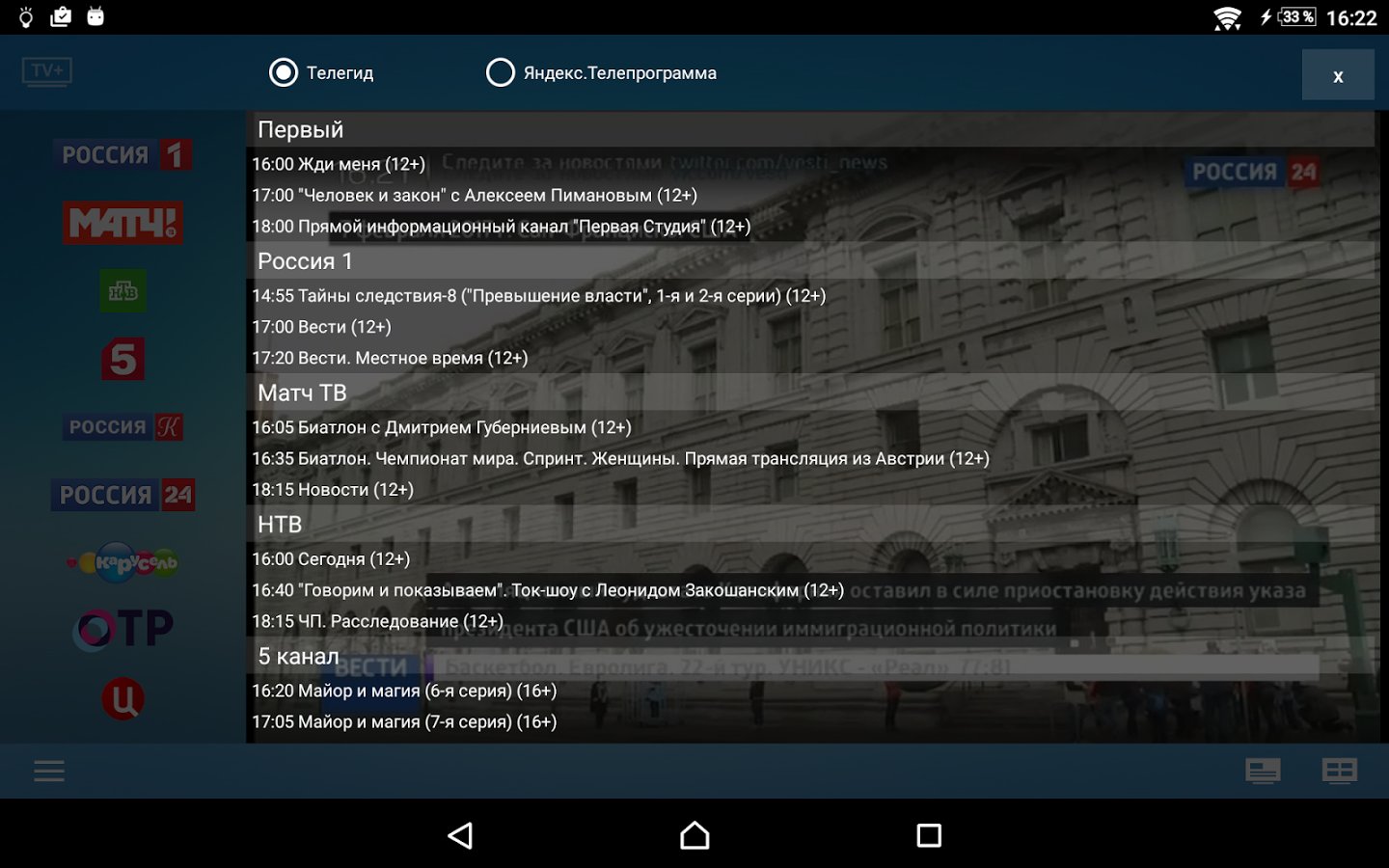1389x868 pixels.
Task: Select 14:55 Тайны следствия-8 entry
Action: click(x=538, y=295)
